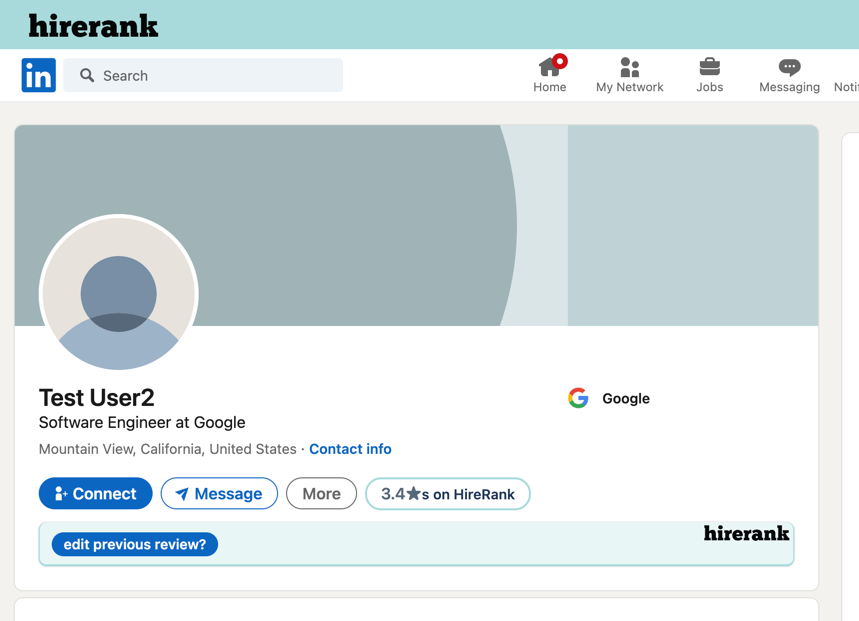Click the search magnifier icon
Screen dimensions: 859x621
coord(87,75)
